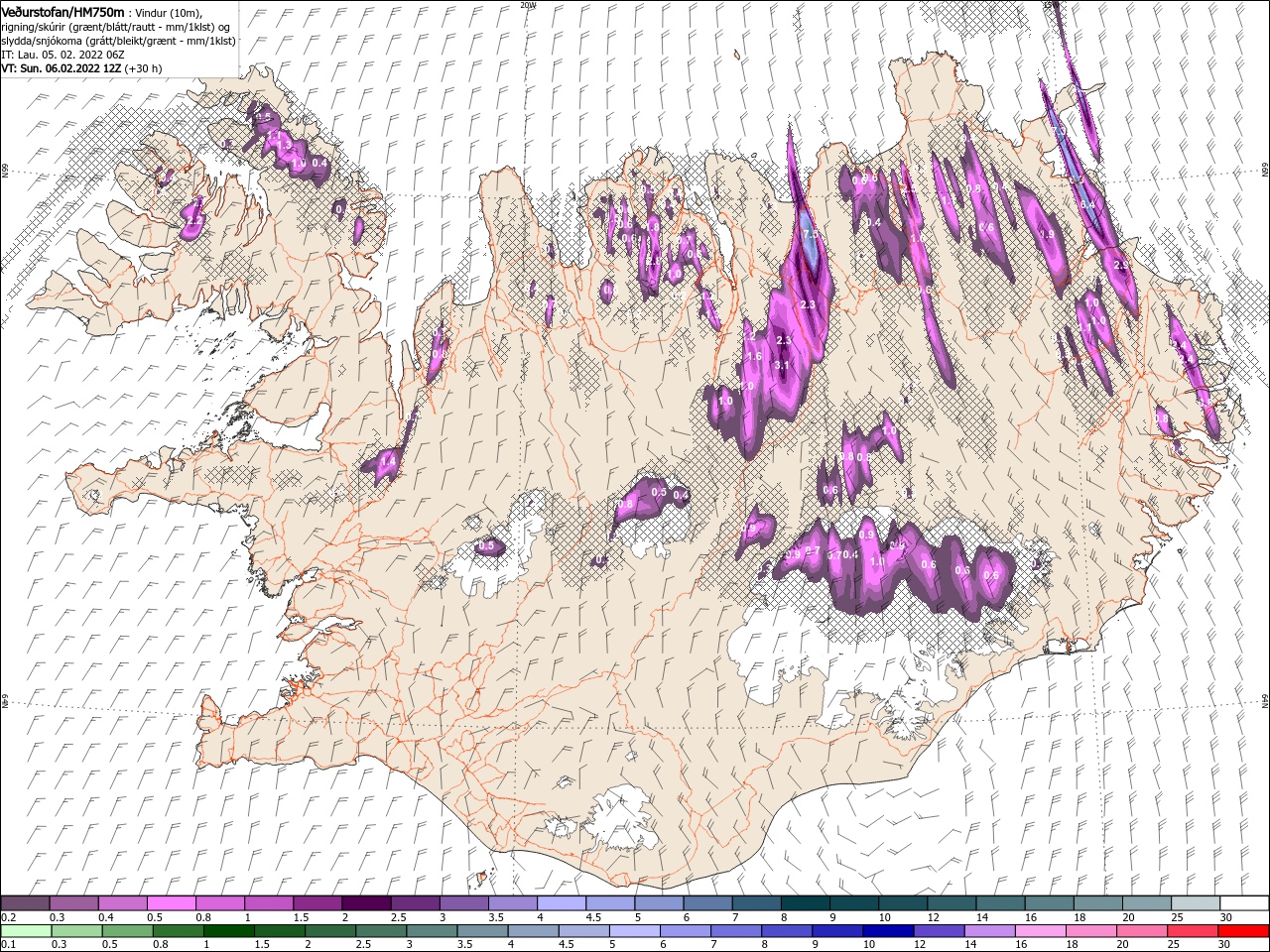1270x952 pixels.
Task: Pick the lavender 14–16 rain legend swatch
Action: (x=988, y=930)
